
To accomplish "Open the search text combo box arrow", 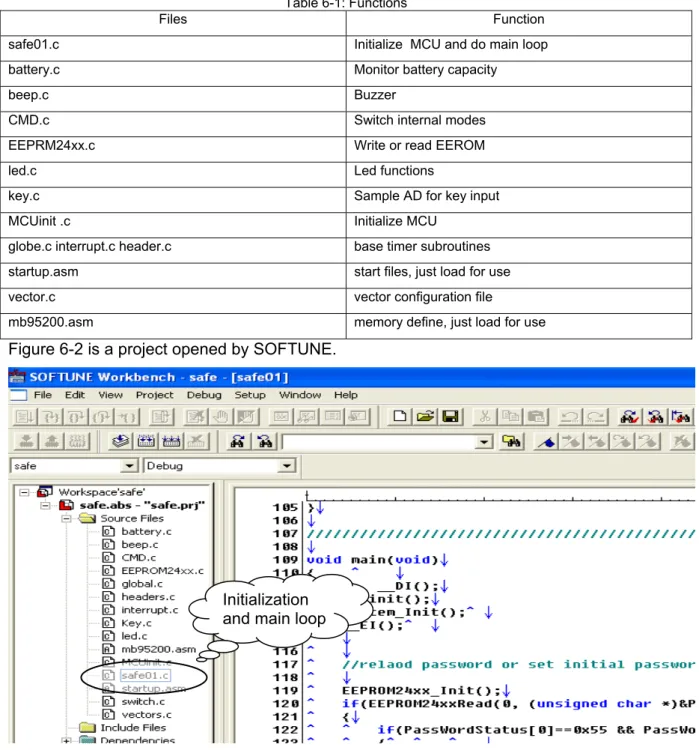I will (x=484, y=441).
